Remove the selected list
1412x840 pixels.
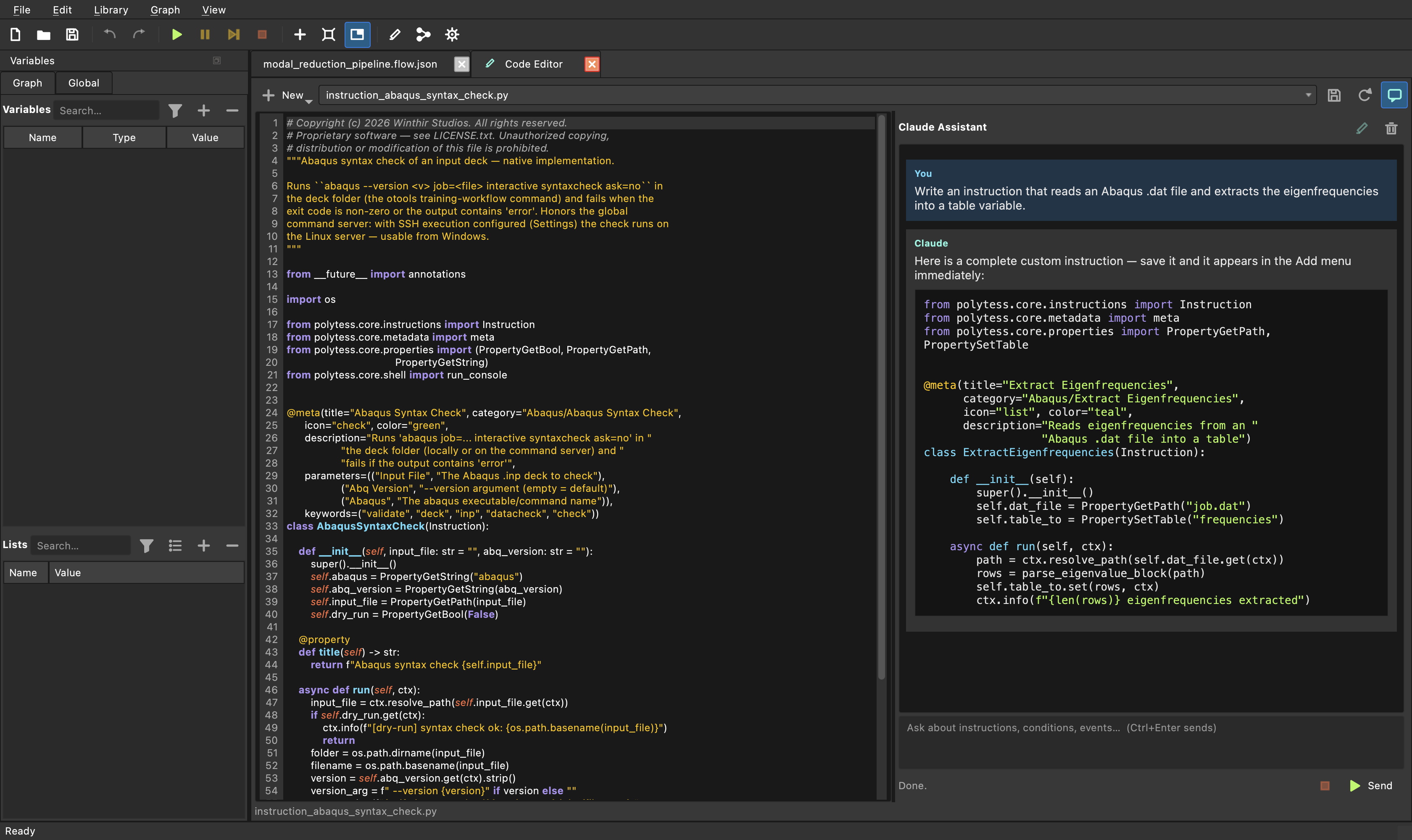pyautogui.click(x=232, y=546)
